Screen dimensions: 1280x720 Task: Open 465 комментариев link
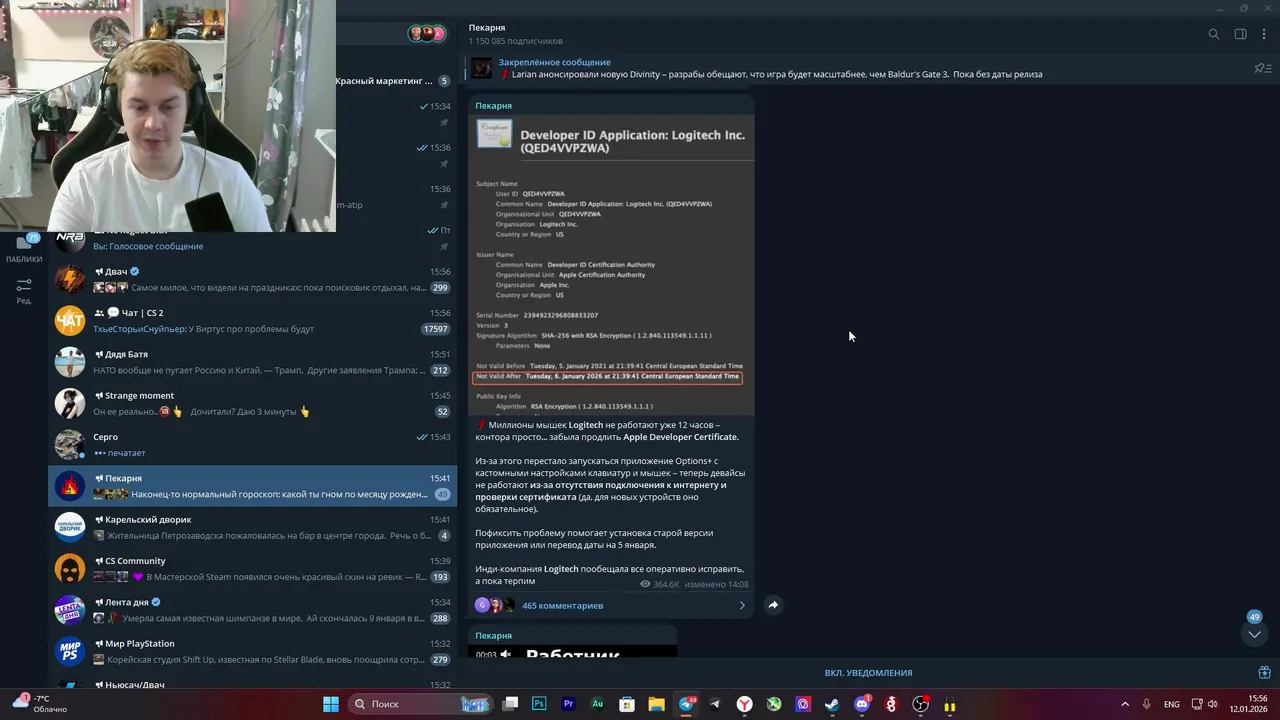point(562,605)
